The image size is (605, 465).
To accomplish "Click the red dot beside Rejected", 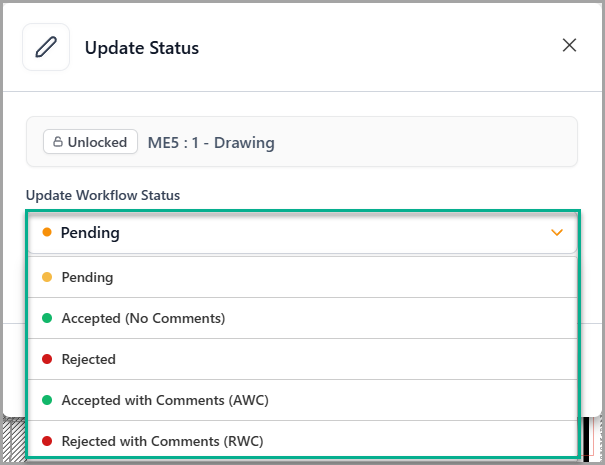I will [x=47, y=359].
